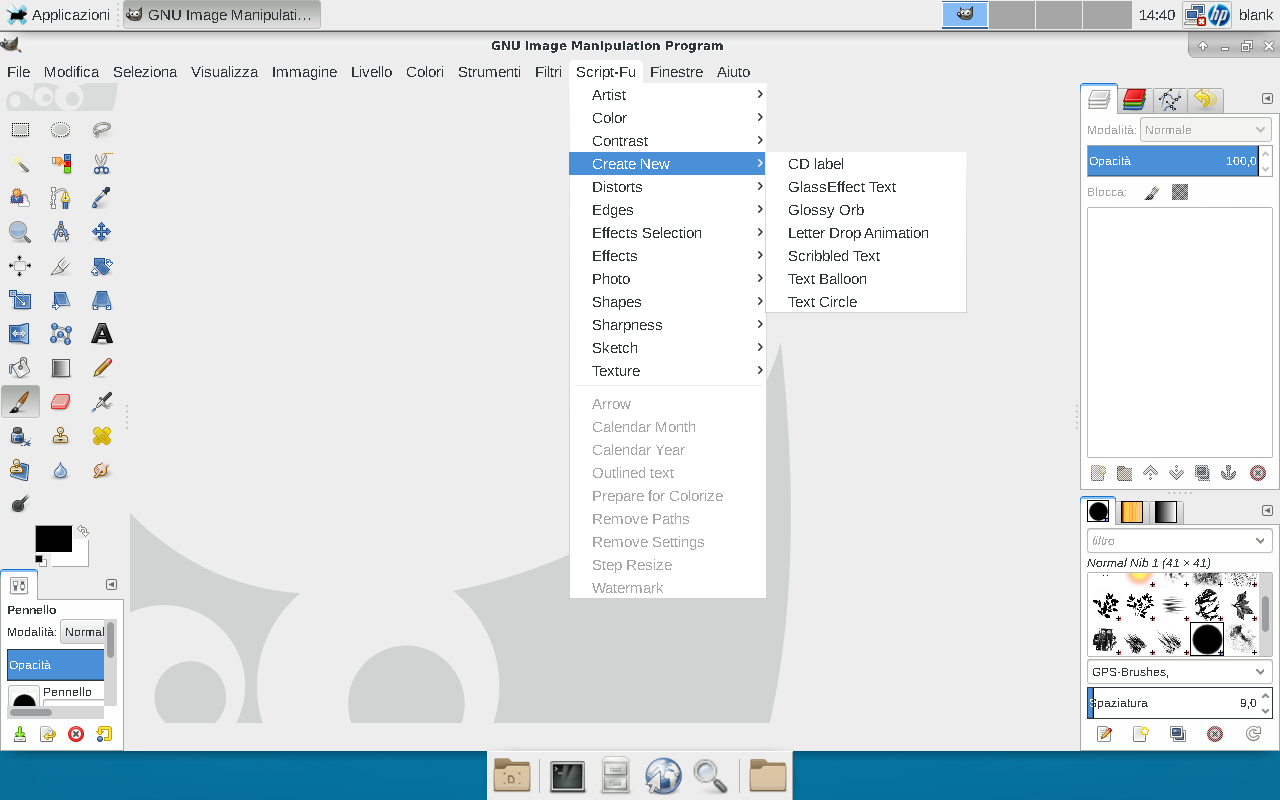Swap foreground and background colors arrow
The width and height of the screenshot is (1280, 800).
pyautogui.click(x=83, y=531)
